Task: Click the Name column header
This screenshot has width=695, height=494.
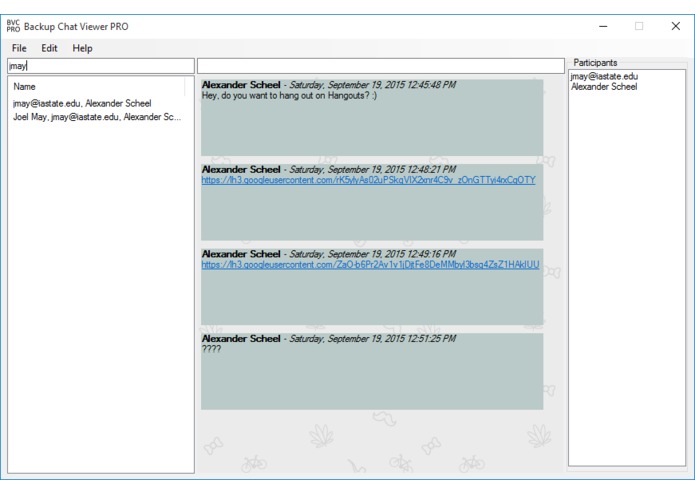Action: tap(97, 86)
